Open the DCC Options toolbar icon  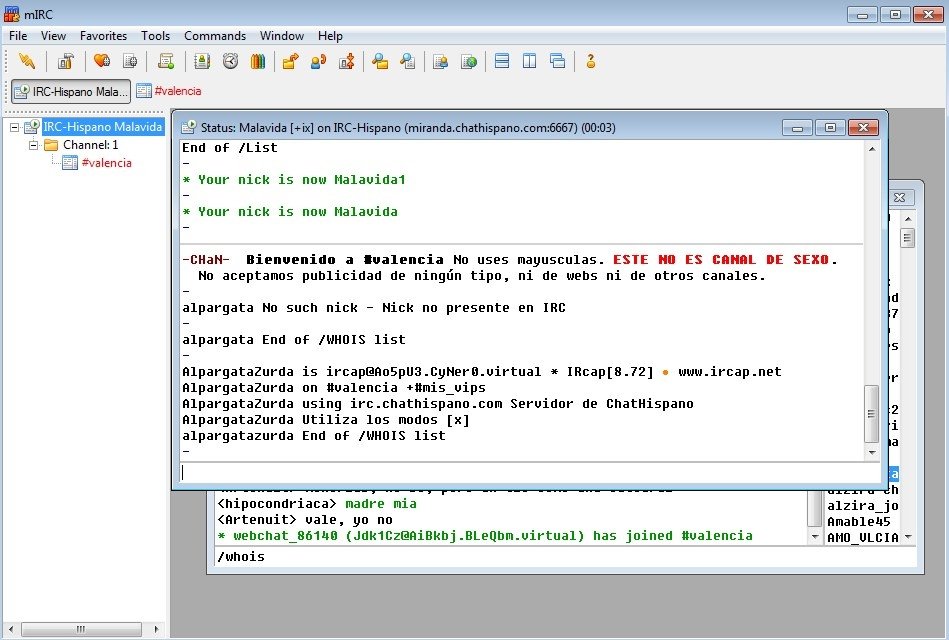347,61
